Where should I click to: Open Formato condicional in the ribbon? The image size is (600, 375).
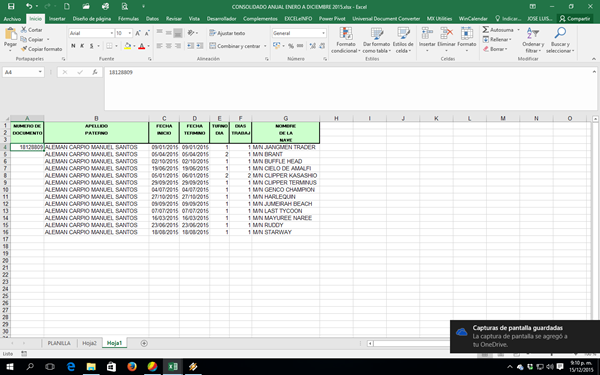[346, 40]
